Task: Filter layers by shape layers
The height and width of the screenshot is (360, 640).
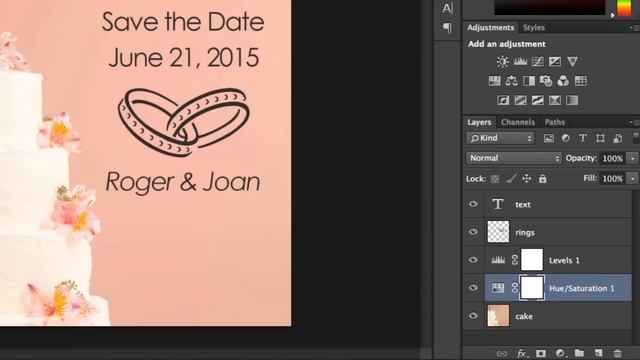Action: click(600, 138)
